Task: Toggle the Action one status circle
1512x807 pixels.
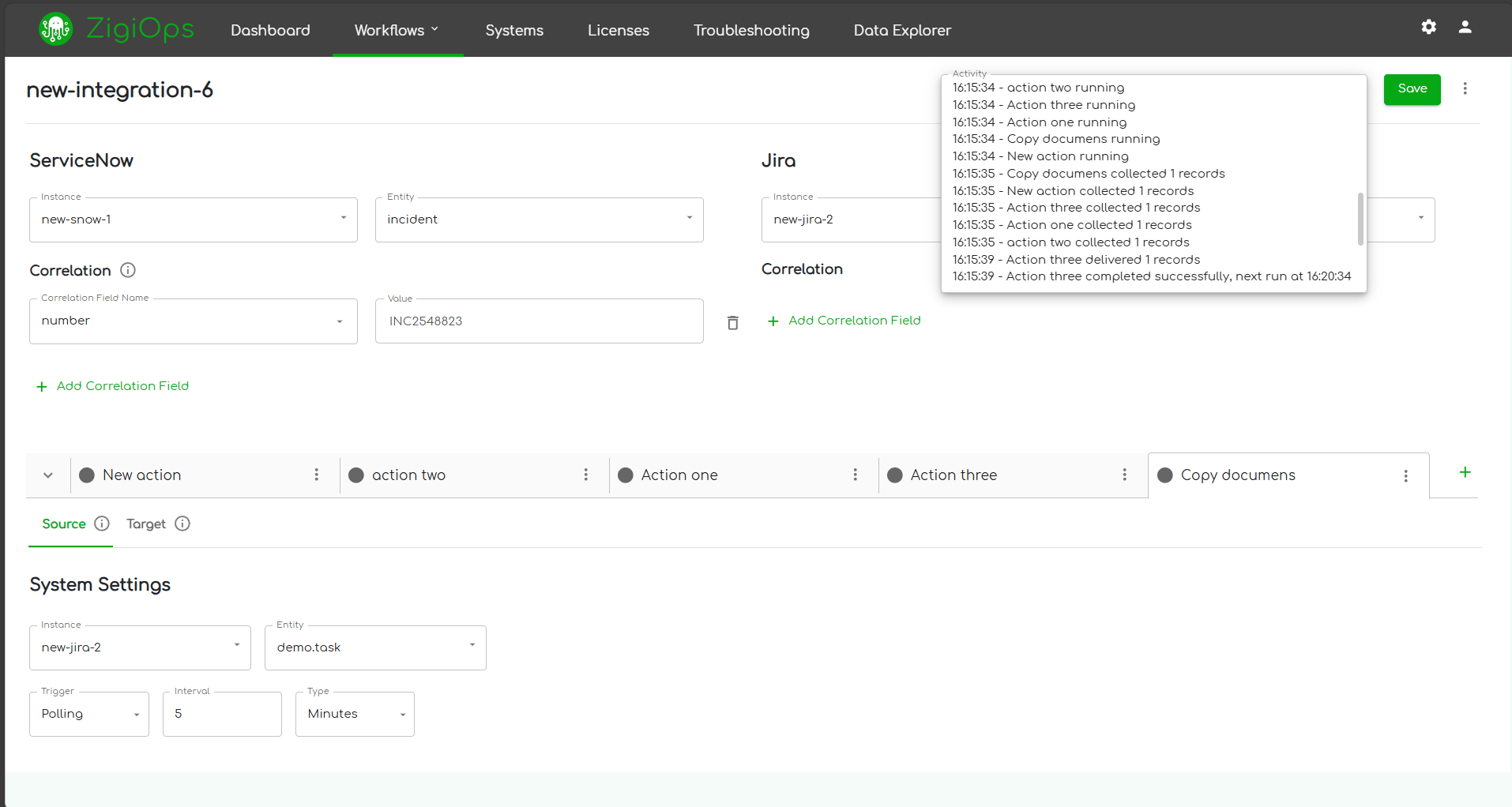Action: (626, 475)
